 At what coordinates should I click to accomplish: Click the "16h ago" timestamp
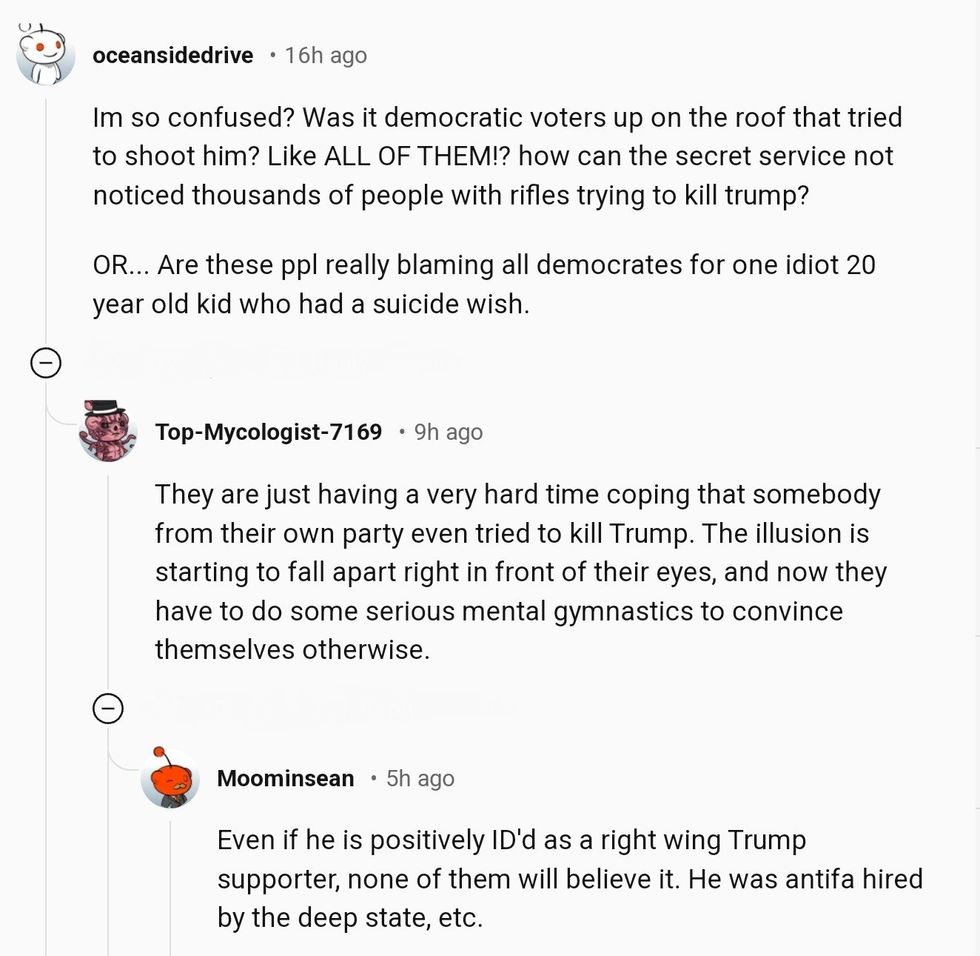point(325,55)
